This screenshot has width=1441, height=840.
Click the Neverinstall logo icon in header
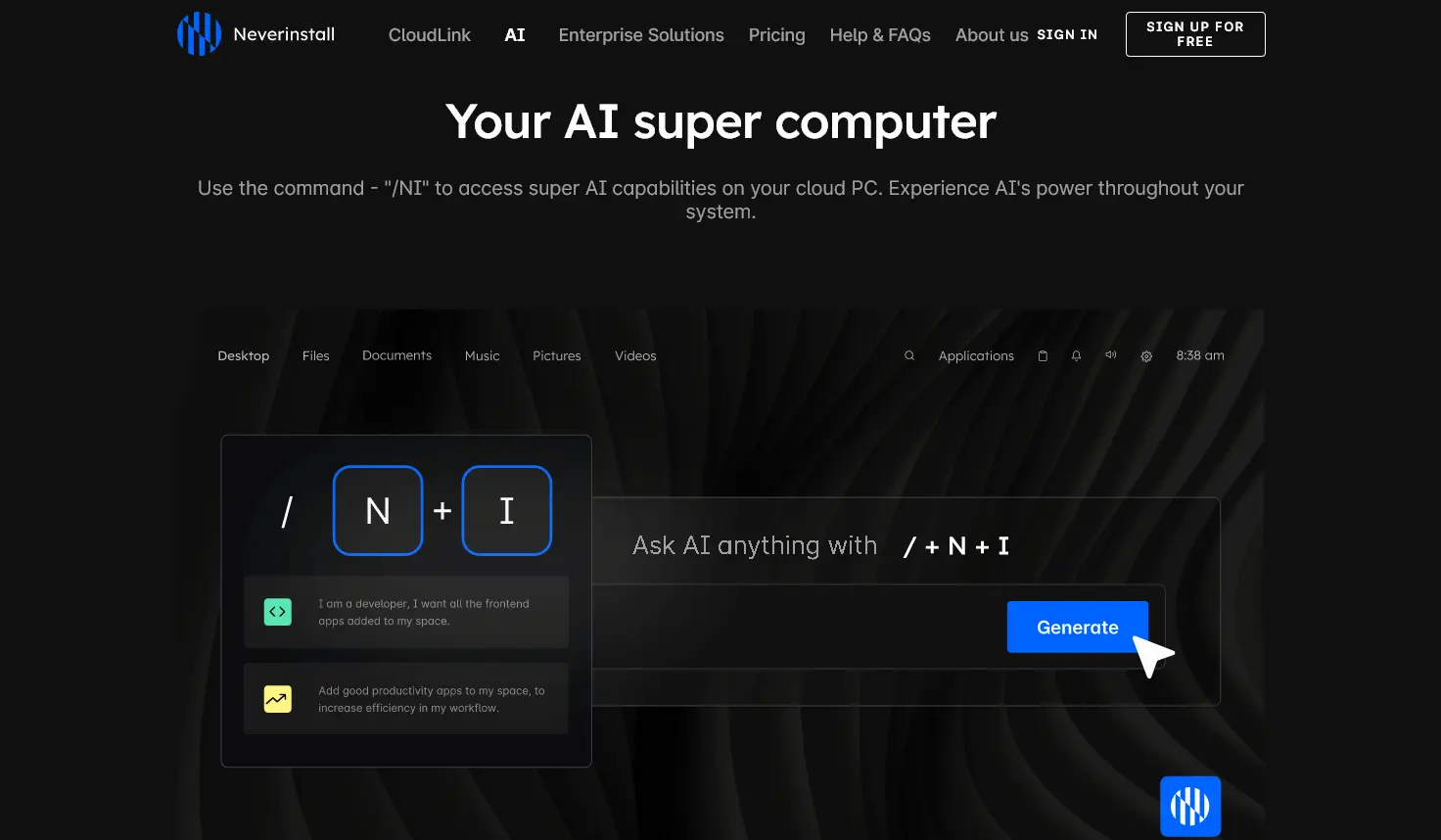coord(199,34)
